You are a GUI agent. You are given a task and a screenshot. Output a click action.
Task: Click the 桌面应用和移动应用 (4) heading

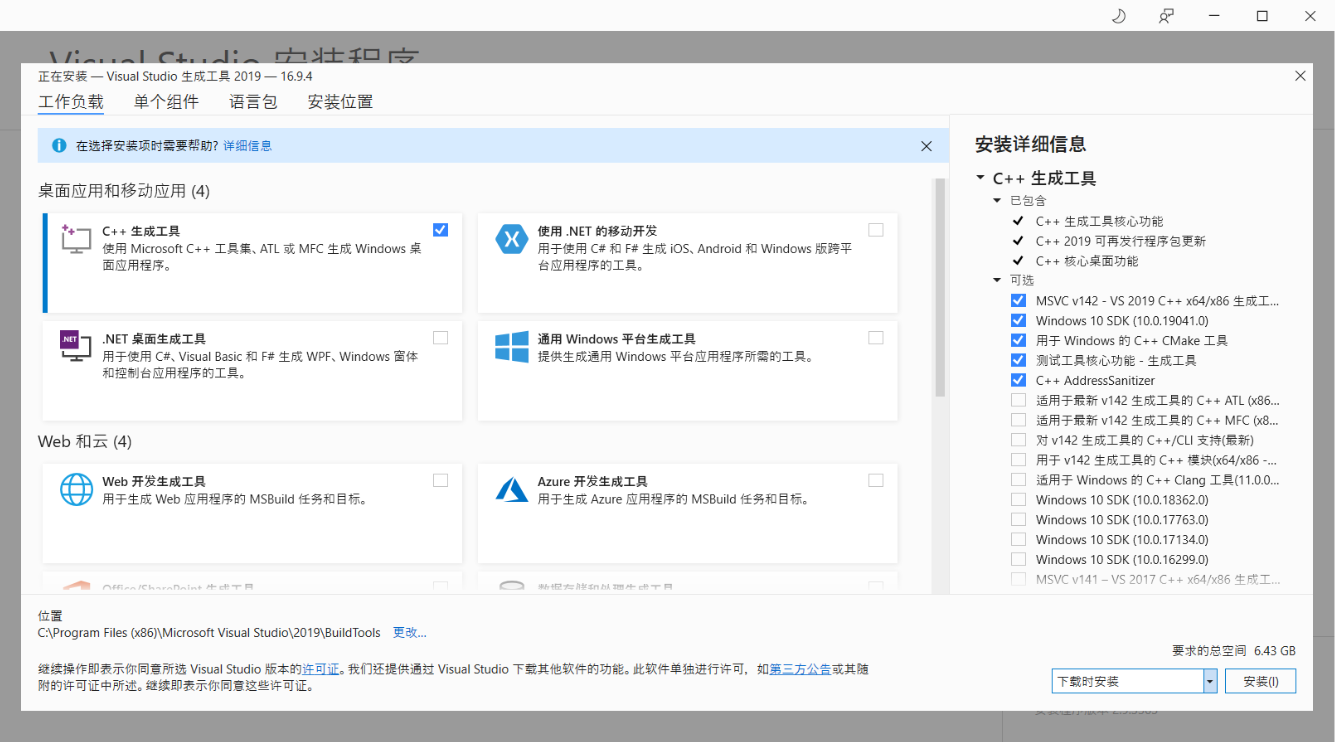pyautogui.click(x=124, y=191)
